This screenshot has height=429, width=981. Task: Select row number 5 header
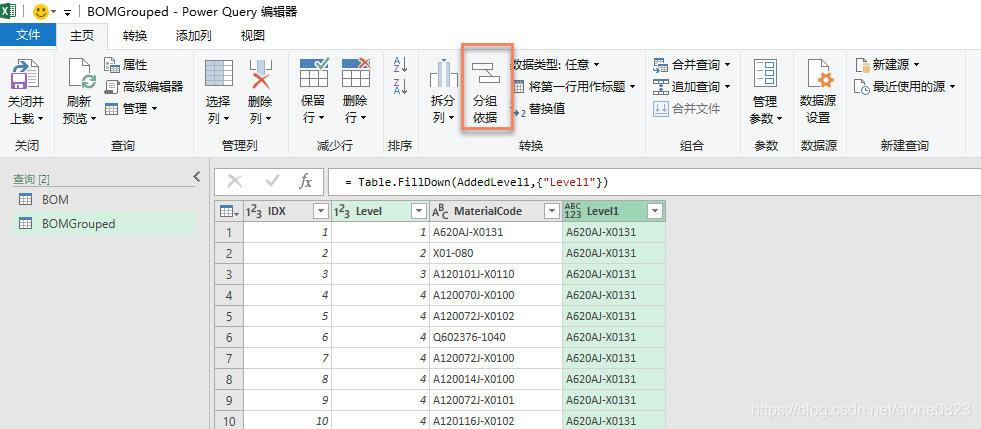tap(229, 316)
